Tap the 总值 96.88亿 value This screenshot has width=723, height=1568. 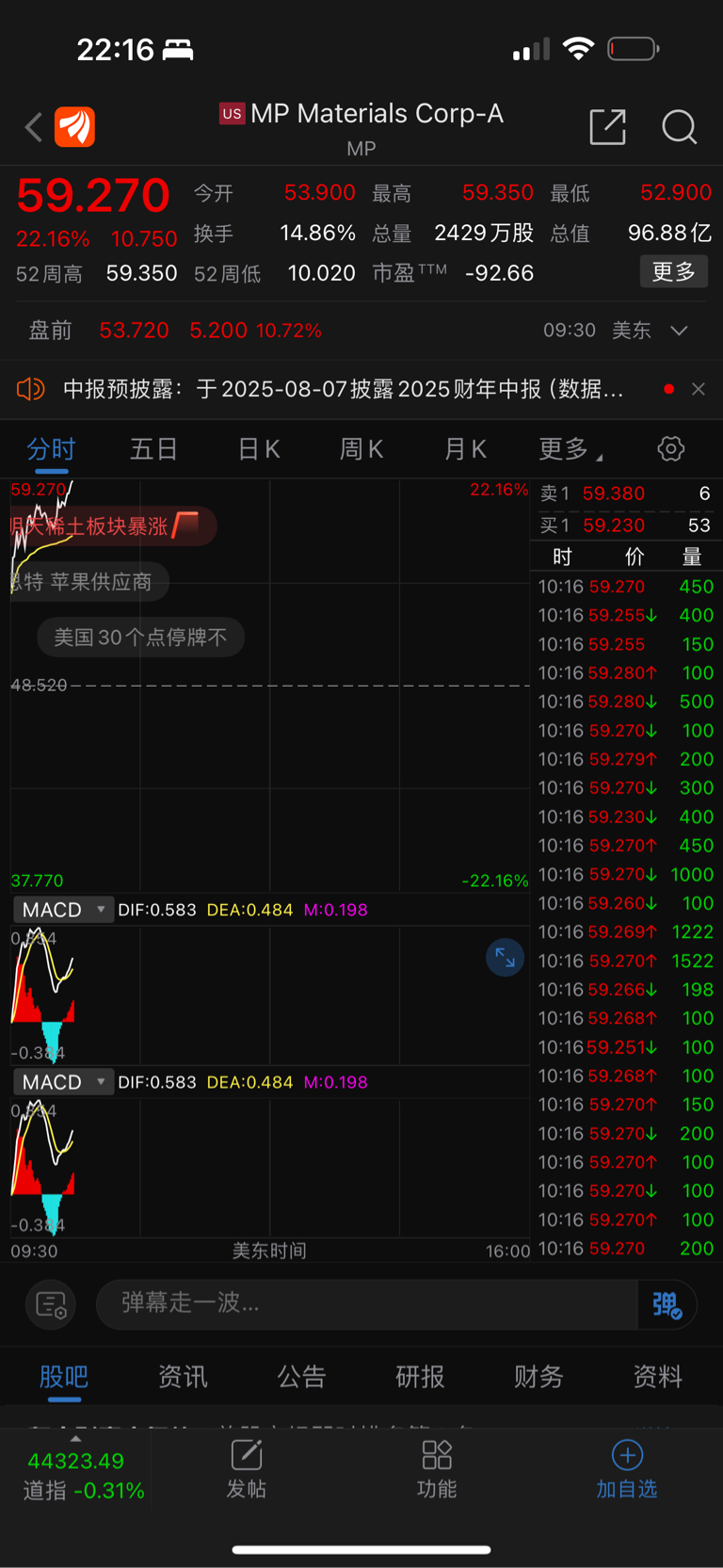point(669,233)
